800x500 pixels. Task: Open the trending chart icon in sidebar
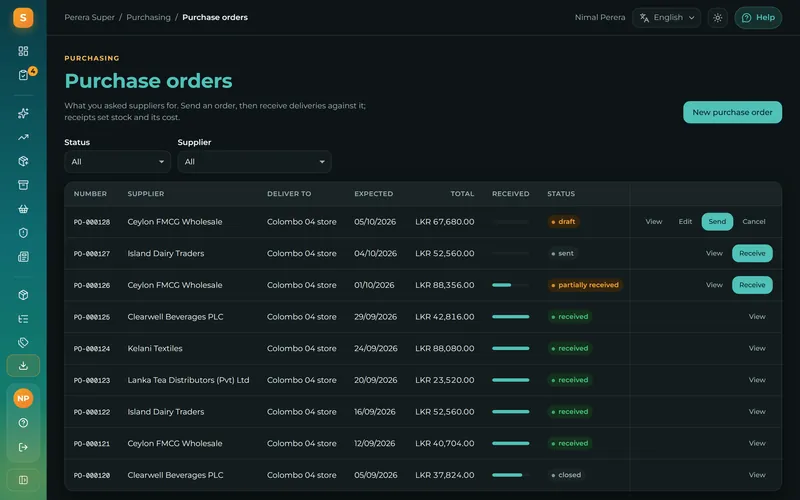tap(23, 137)
